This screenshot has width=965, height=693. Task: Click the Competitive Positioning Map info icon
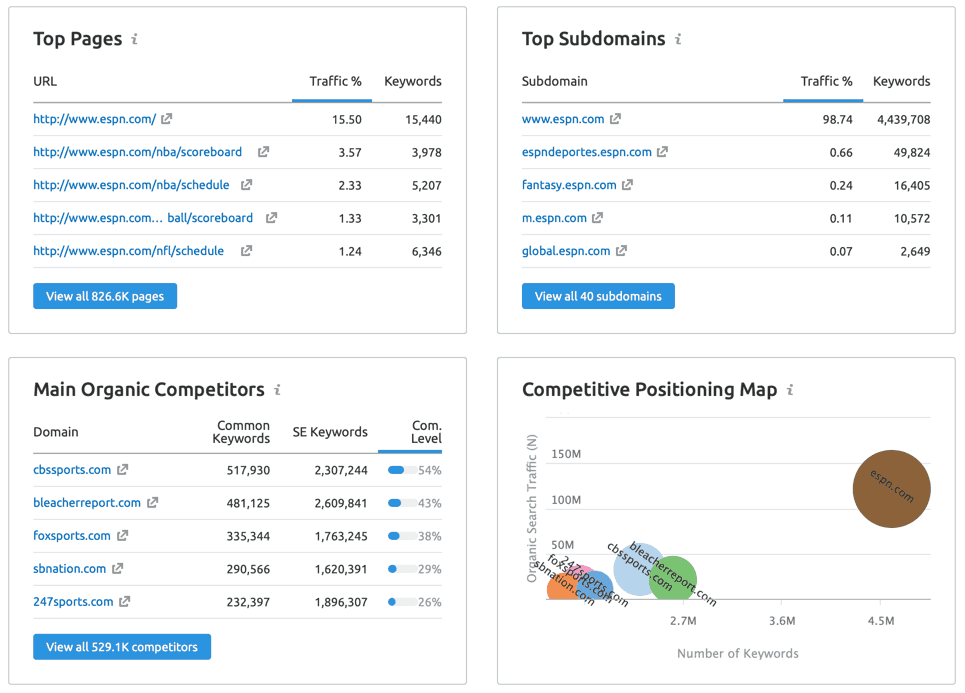(789, 390)
